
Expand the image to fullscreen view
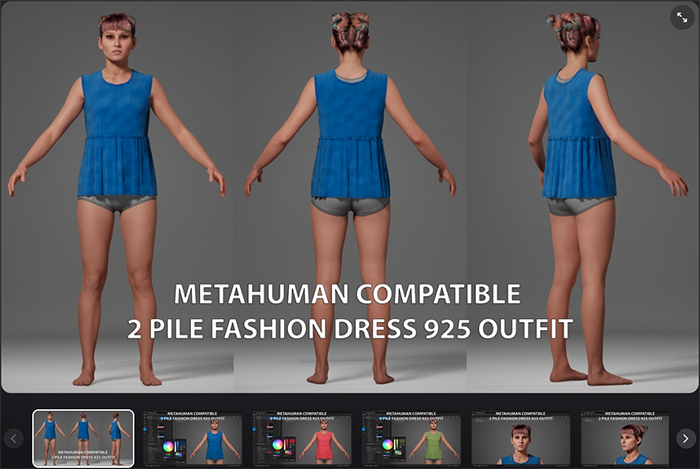681,18
